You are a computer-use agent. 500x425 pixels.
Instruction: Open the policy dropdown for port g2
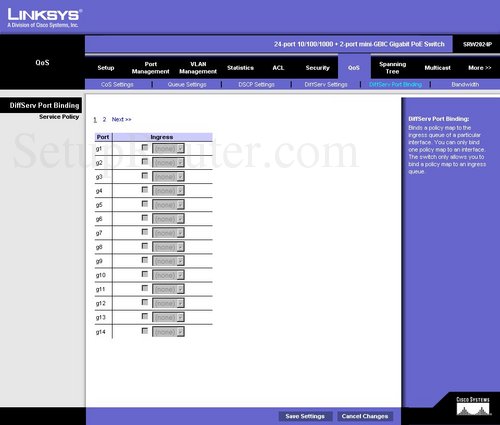pyautogui.click(x=168, y=163)
